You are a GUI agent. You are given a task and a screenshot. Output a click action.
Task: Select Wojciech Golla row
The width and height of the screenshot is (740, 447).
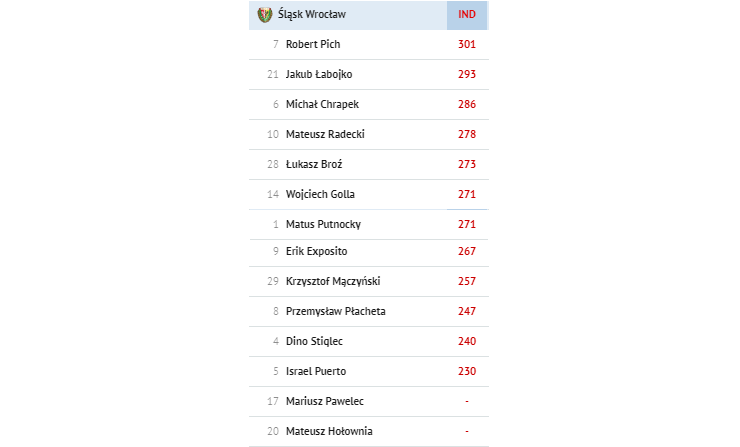(x=369, y=194)
